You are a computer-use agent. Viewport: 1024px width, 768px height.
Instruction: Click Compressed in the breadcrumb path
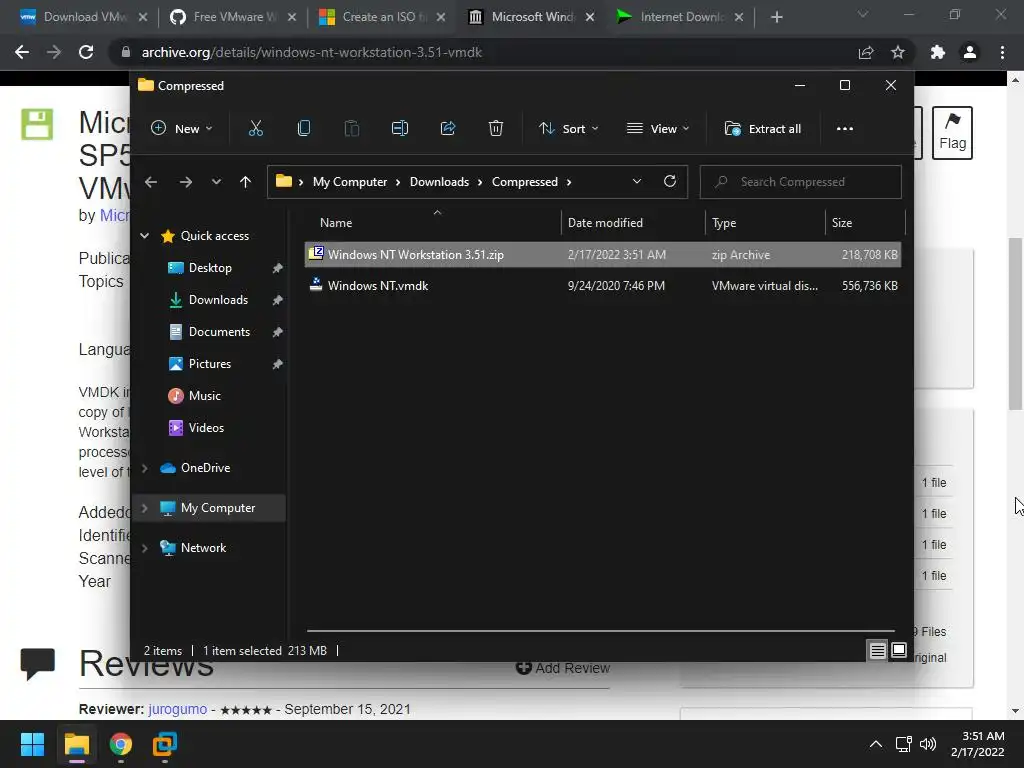(525, 182)
